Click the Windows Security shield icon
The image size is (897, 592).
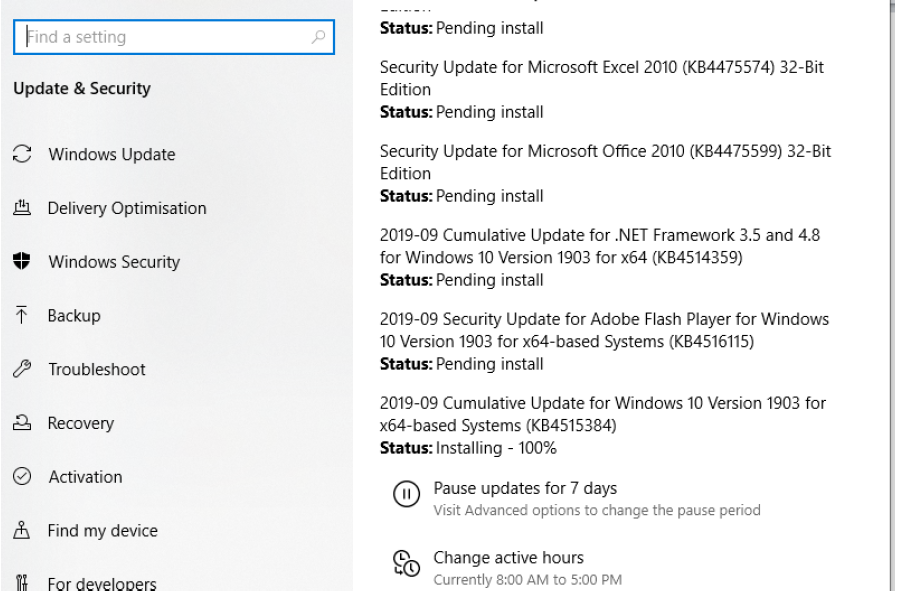22,261
